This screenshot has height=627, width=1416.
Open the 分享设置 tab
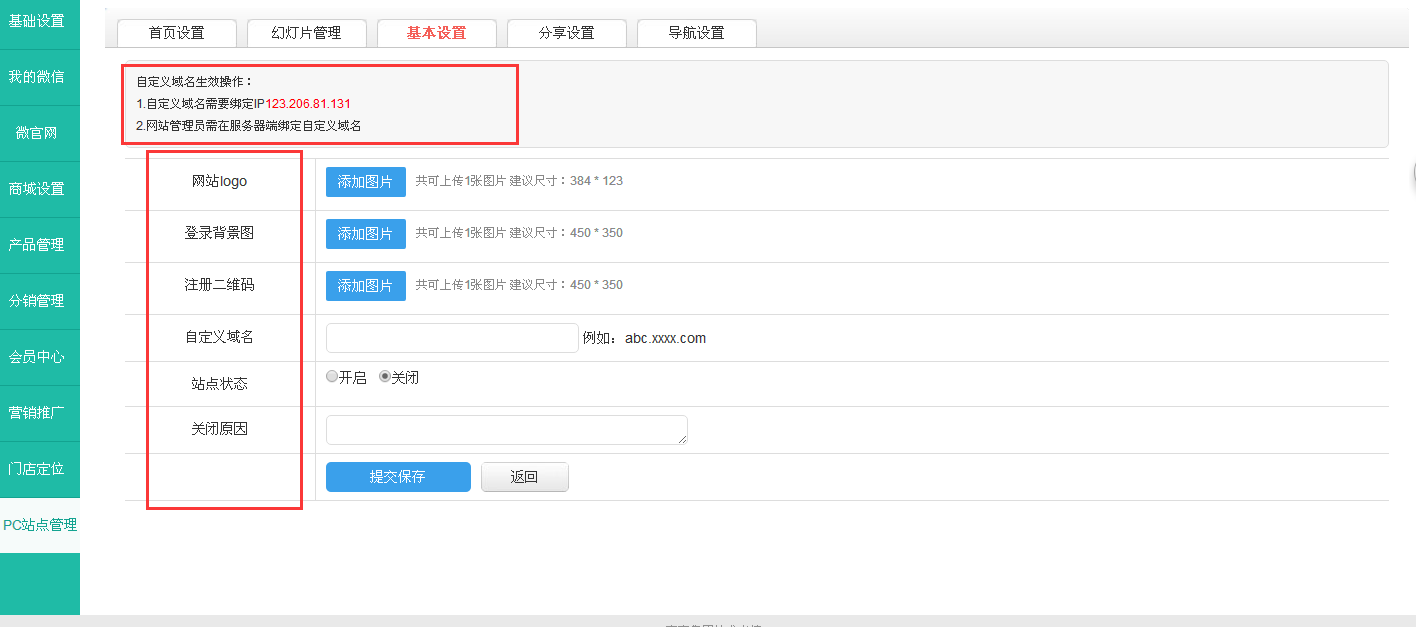pyautogui.click(x=567, y=33)
